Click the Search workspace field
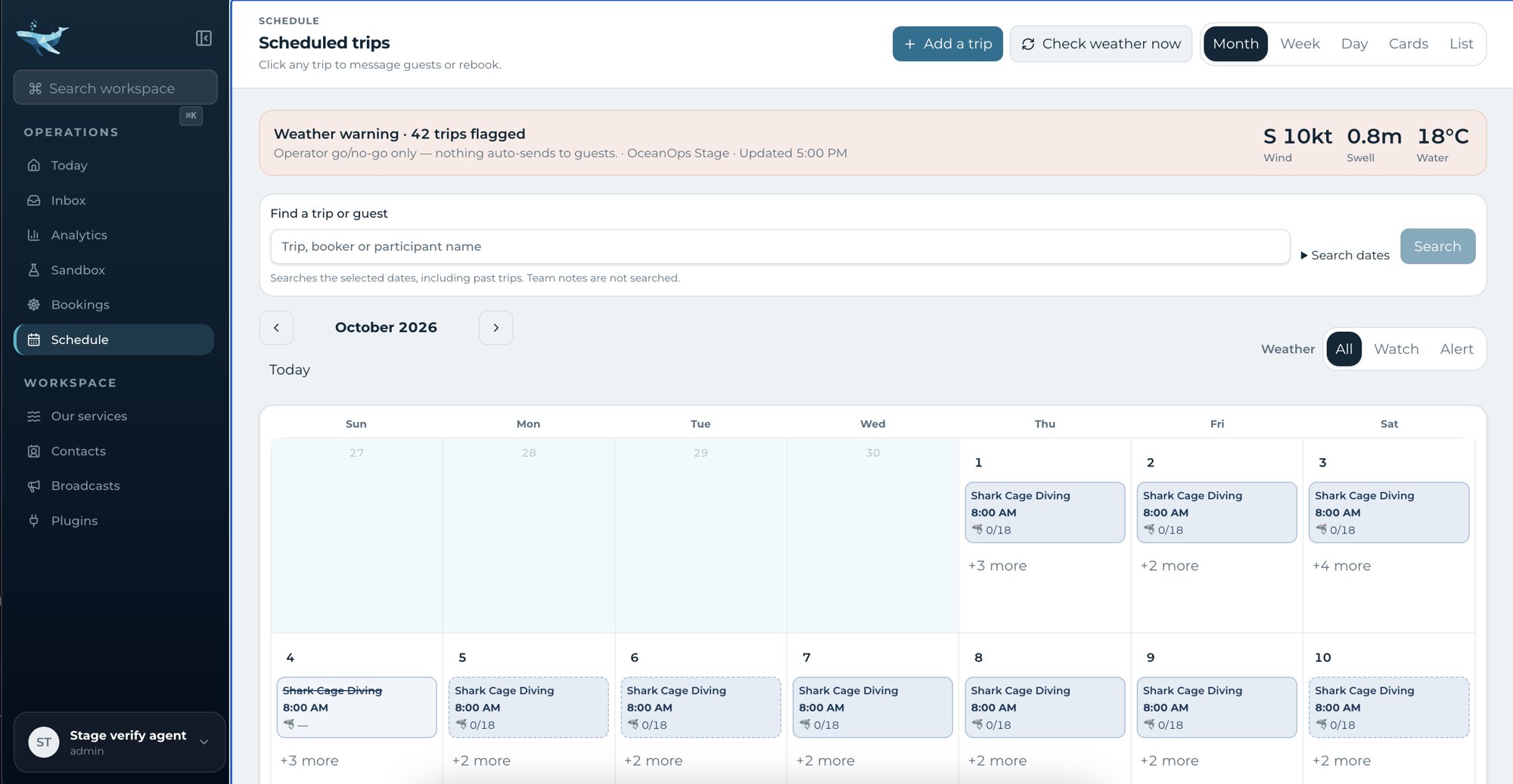 point(115,88)
